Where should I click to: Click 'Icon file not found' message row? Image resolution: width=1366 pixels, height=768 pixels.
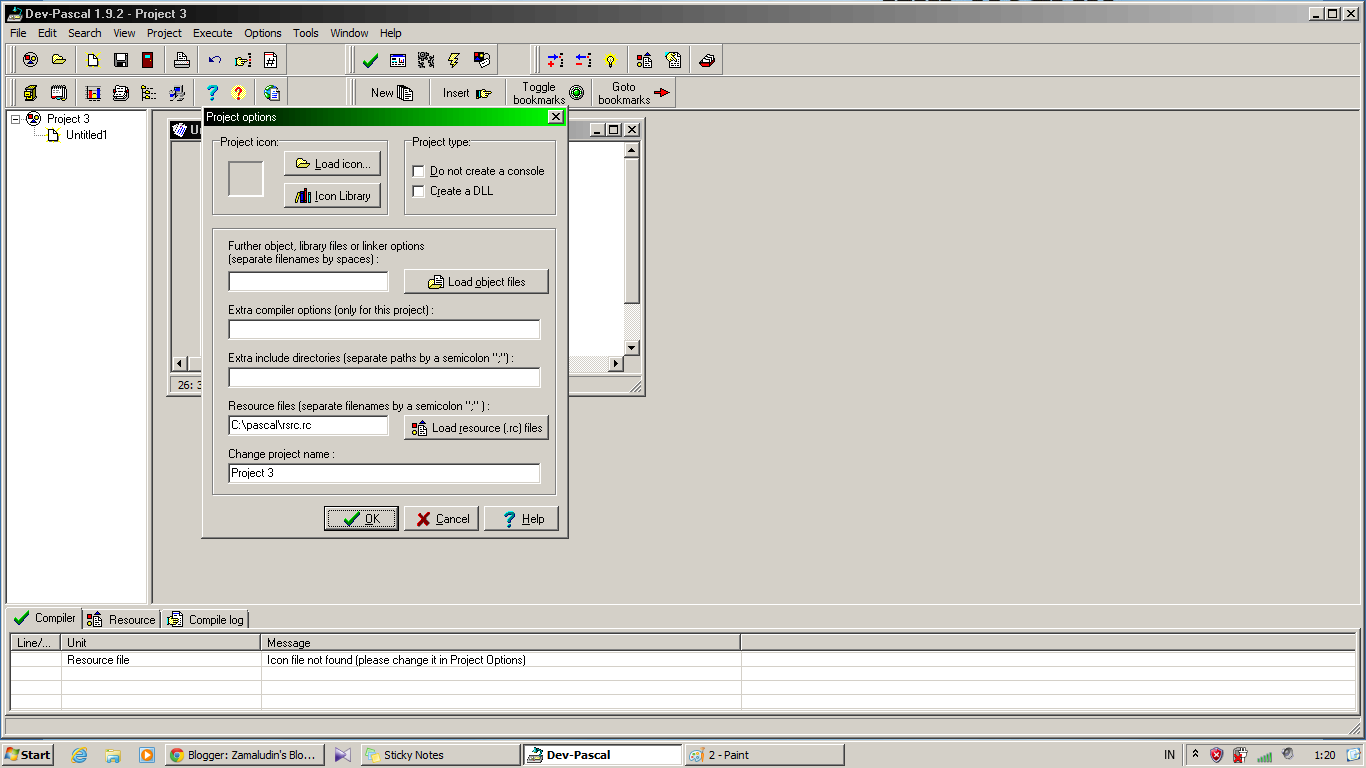coord(683,660)
